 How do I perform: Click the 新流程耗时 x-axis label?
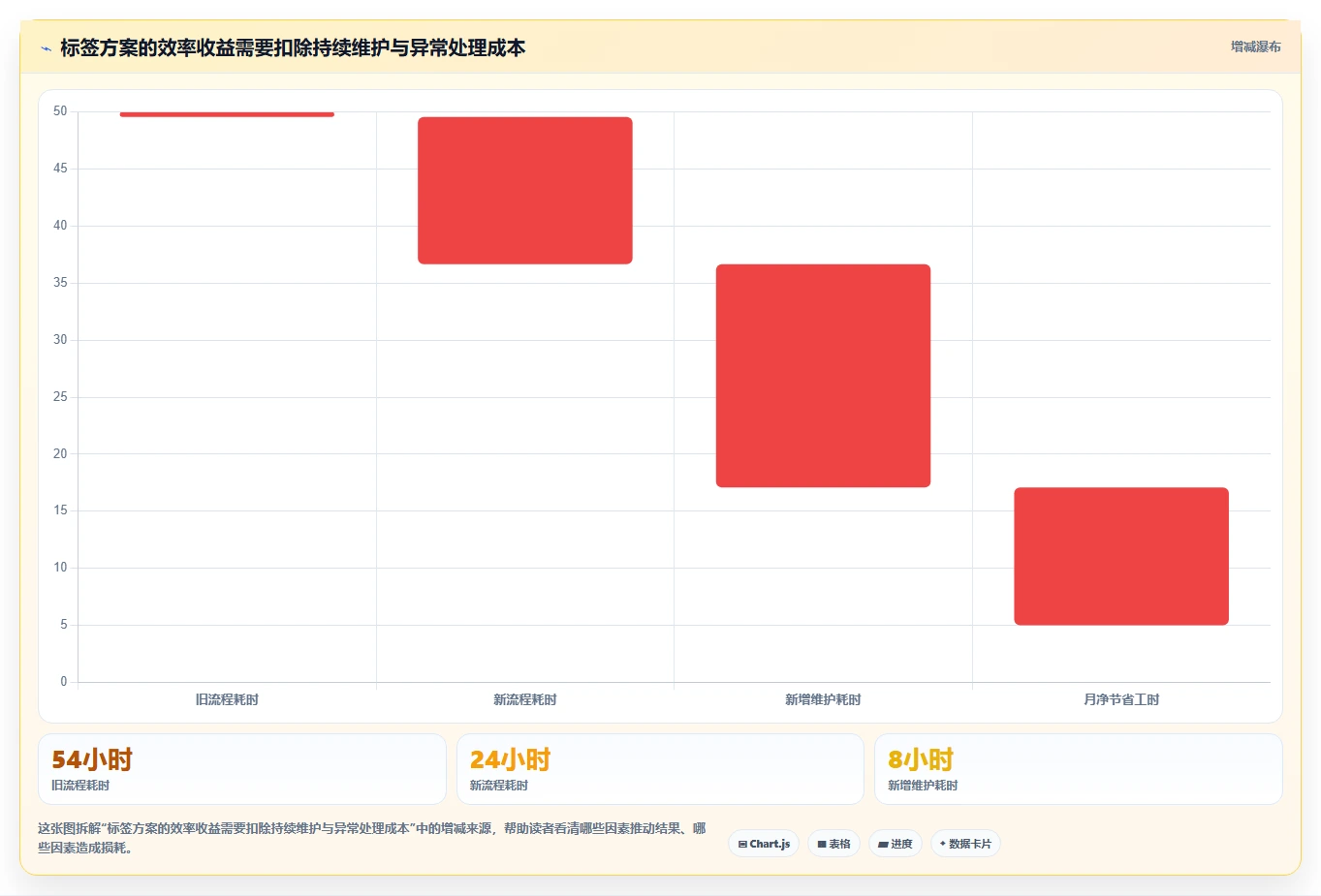tap(525, 699)
